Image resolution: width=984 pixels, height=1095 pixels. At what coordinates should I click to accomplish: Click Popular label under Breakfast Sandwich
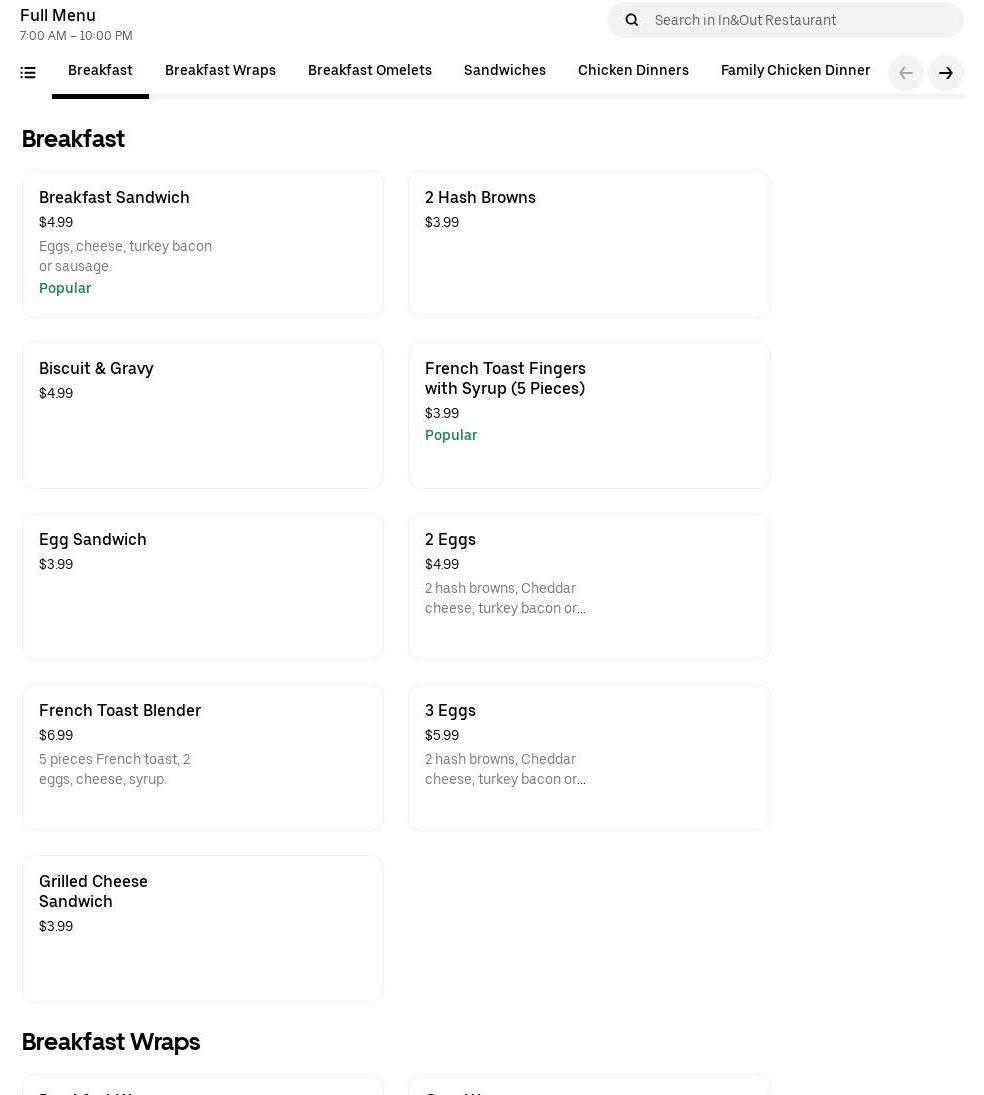pos(65,288)
